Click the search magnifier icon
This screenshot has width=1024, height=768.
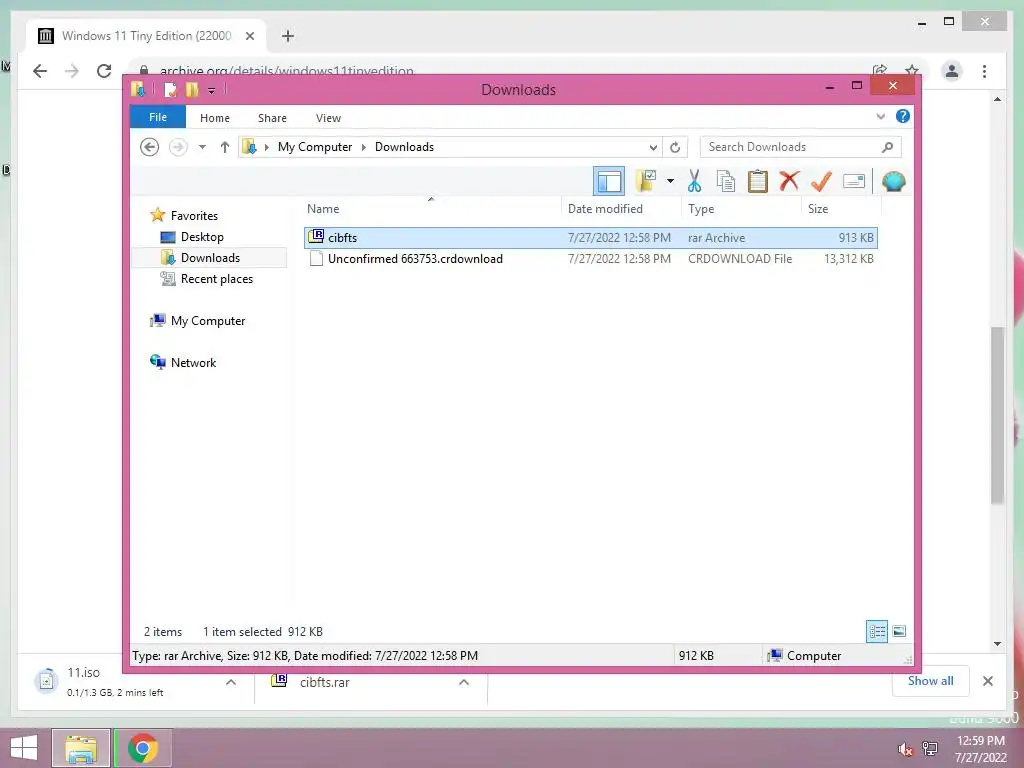[x=887, y=147]
